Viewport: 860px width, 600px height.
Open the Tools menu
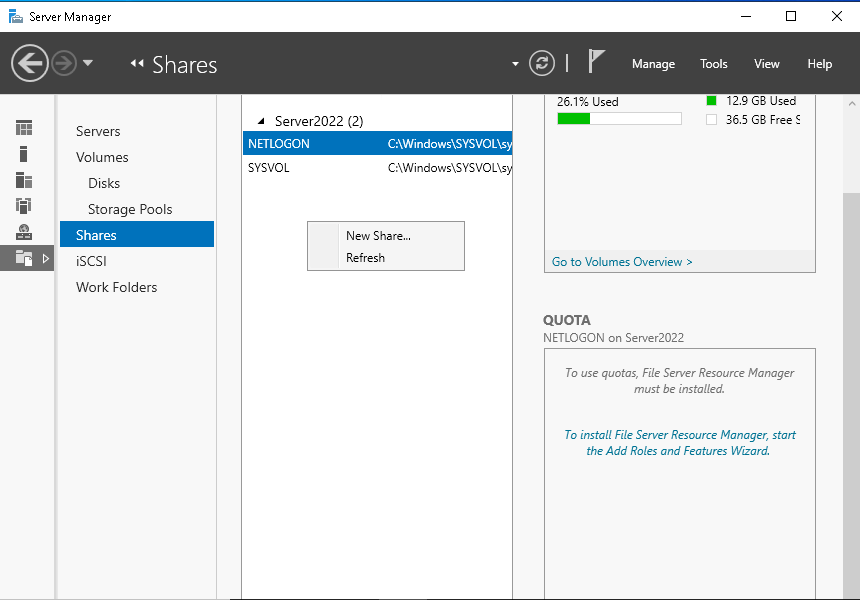click(x=714, y=64)
